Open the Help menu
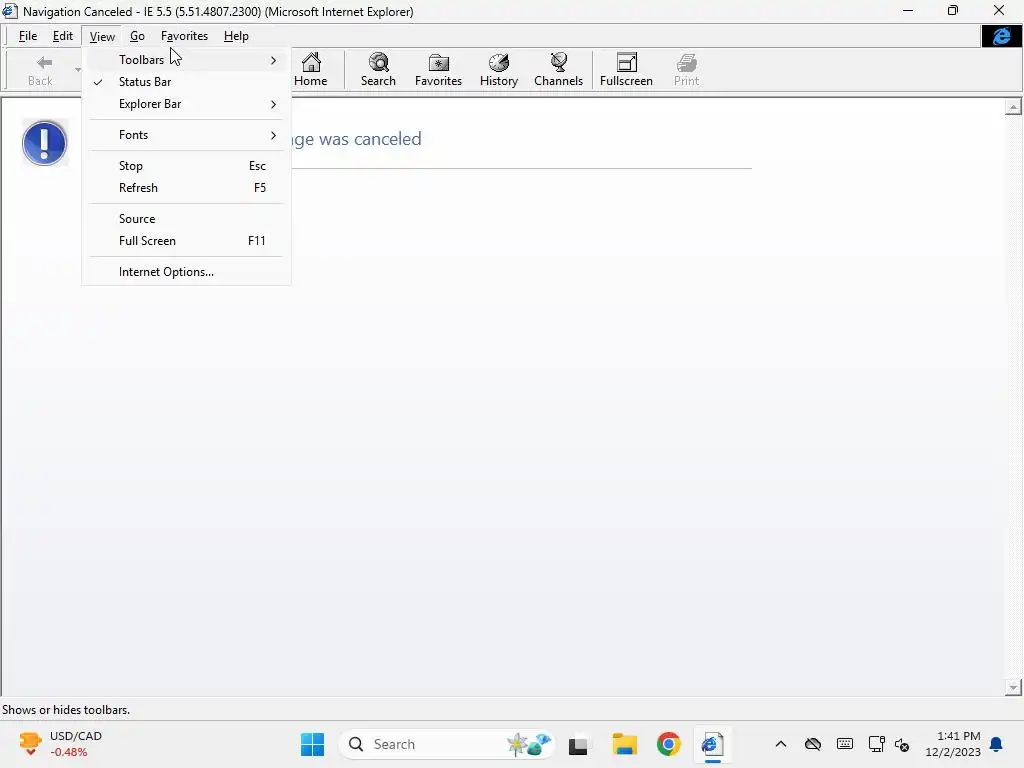The width and height of the screenshot is (1024, 768). pos(236,36)
